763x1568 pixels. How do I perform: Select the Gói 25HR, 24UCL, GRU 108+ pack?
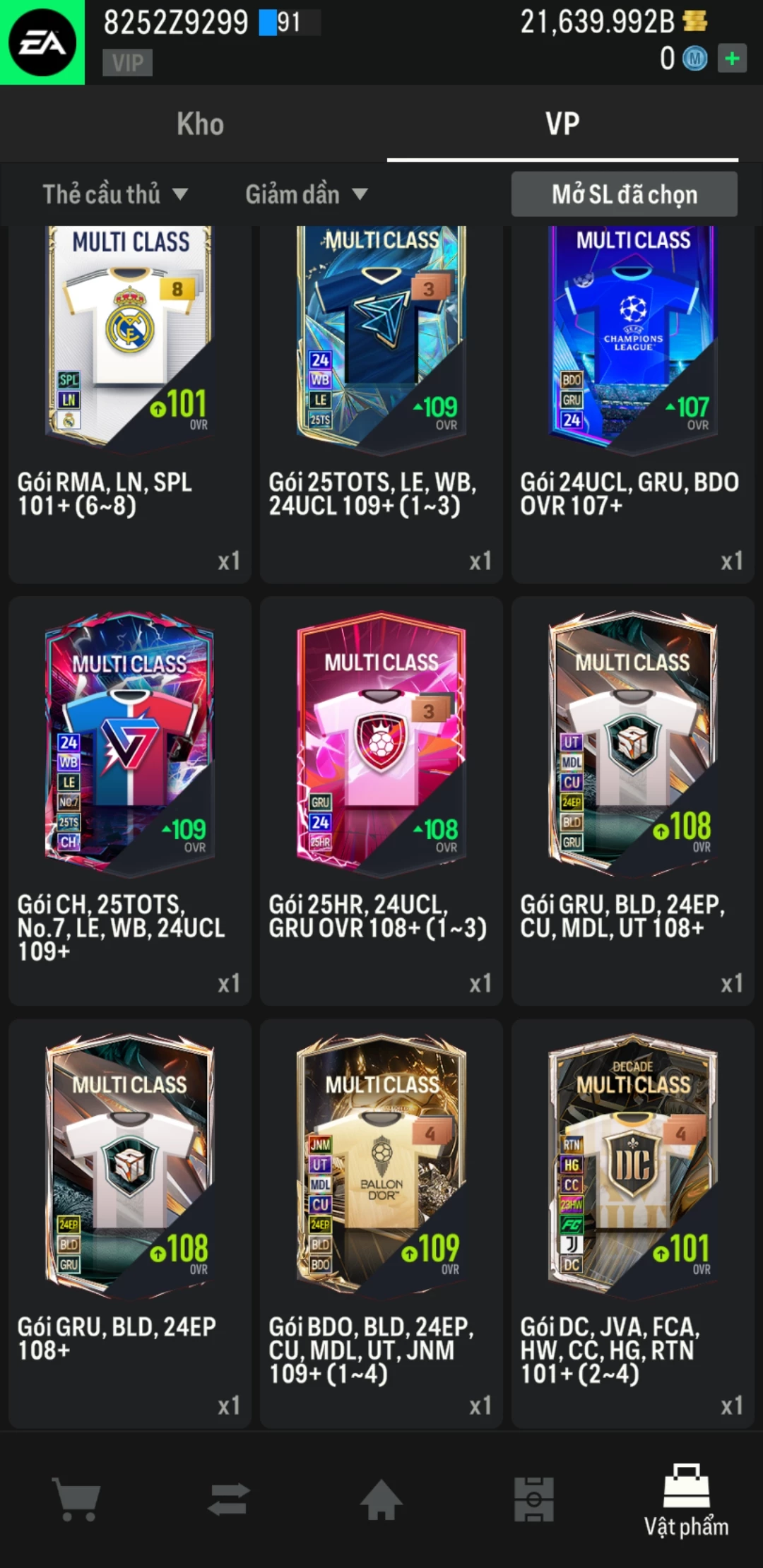[381, 801]
